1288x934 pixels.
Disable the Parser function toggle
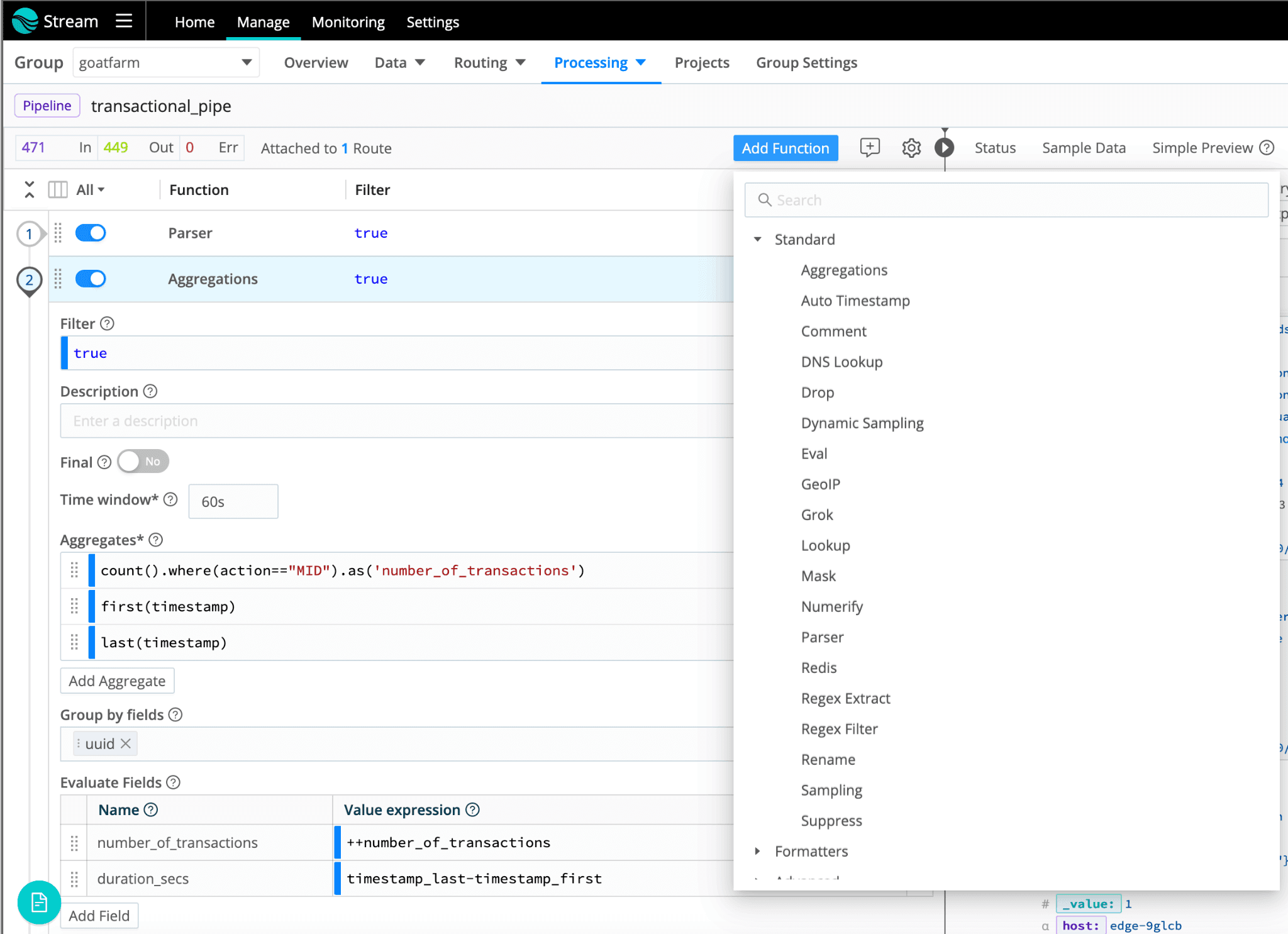[91, 233]
